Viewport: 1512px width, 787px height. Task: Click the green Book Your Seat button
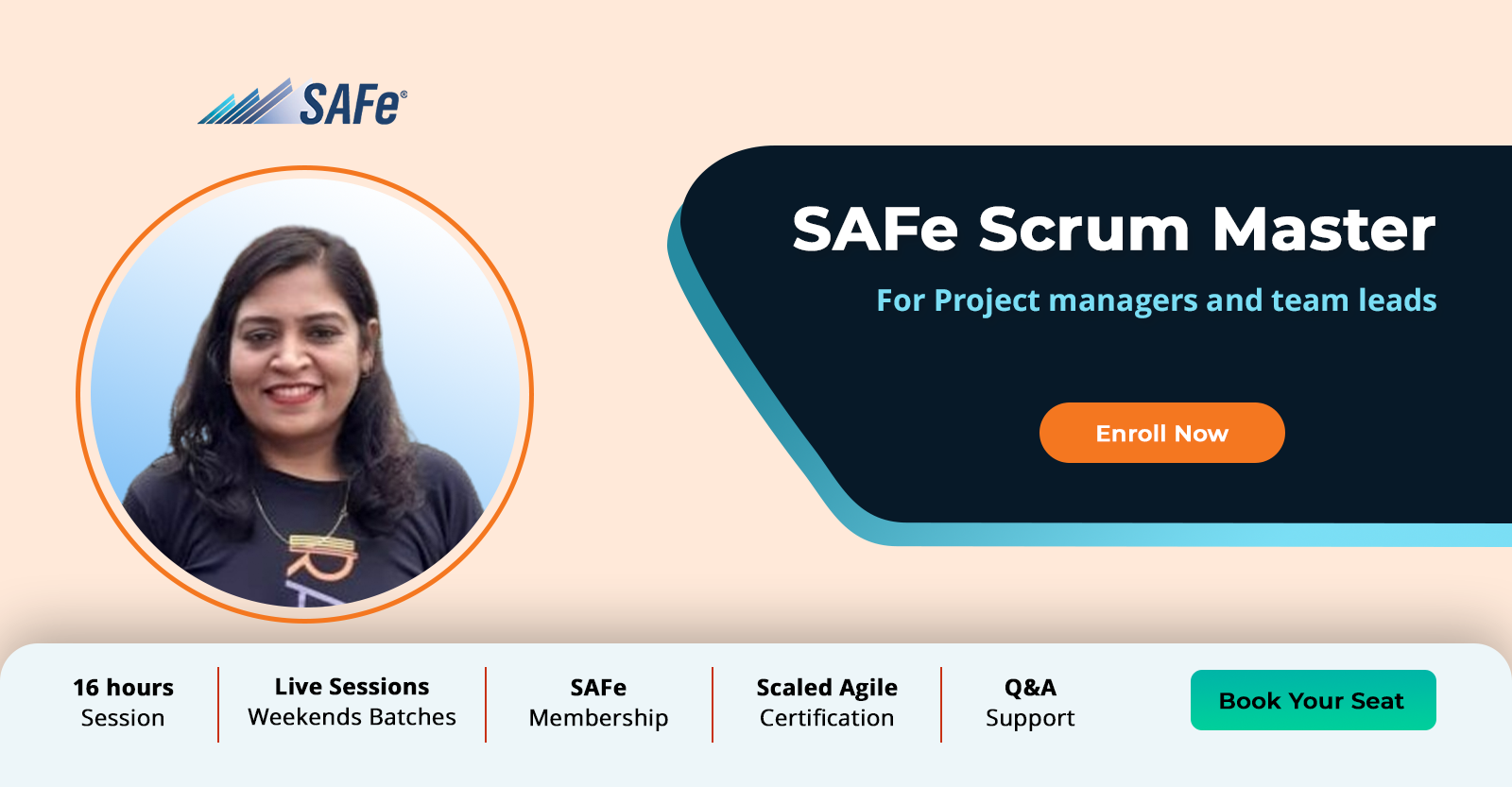click(1313, 700)
